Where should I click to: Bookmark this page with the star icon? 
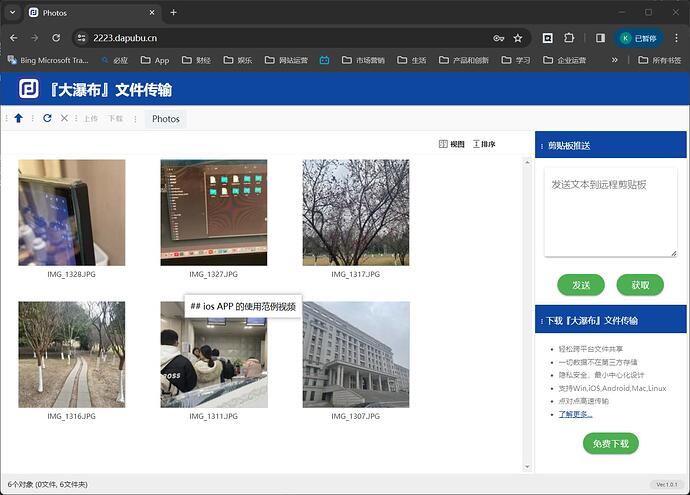pos(518,38)
